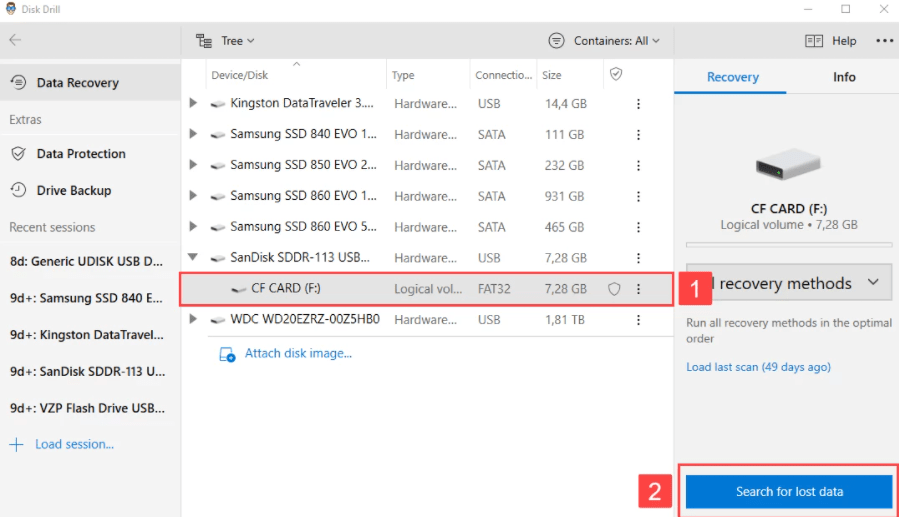Open options menu for 931 GB Samsung SSD
This screenshot has height=517, width=899.
coord(638,197)
